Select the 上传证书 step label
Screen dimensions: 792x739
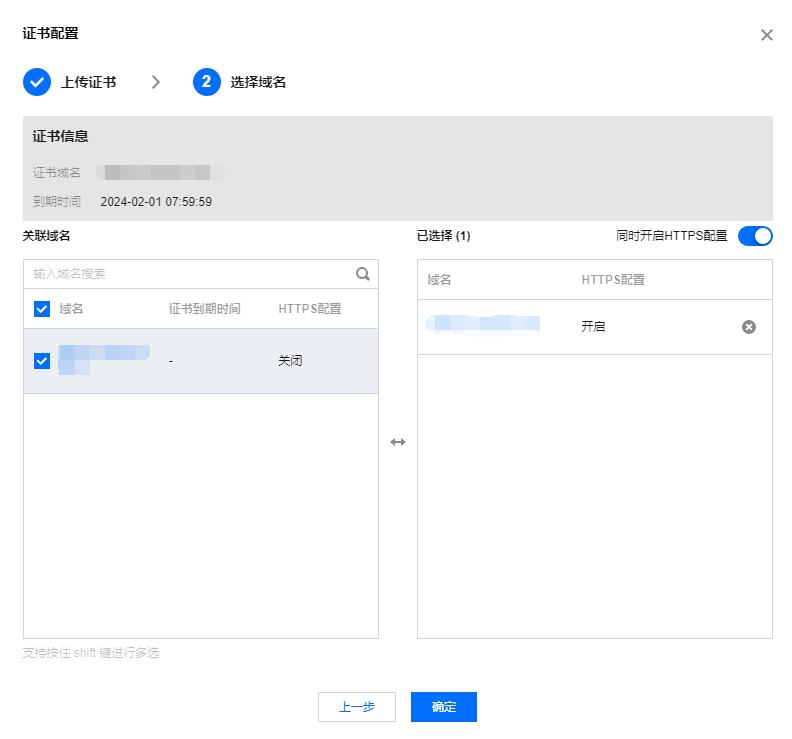[88, 82]
